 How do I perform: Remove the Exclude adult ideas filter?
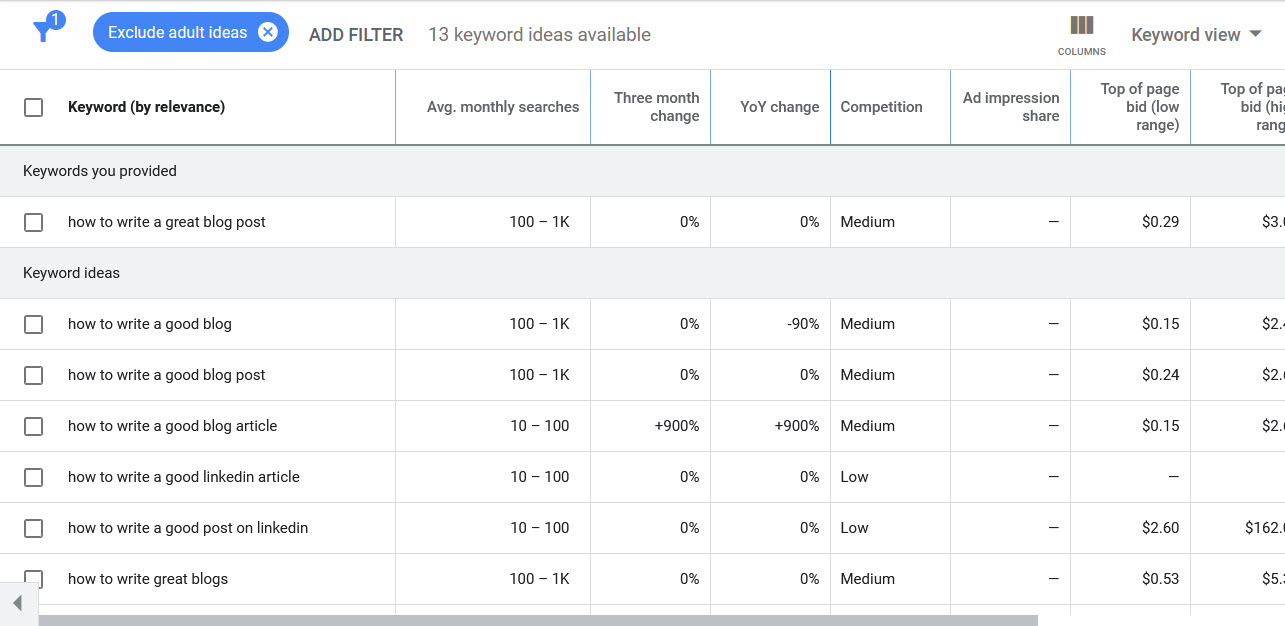[x=267, y=32]
